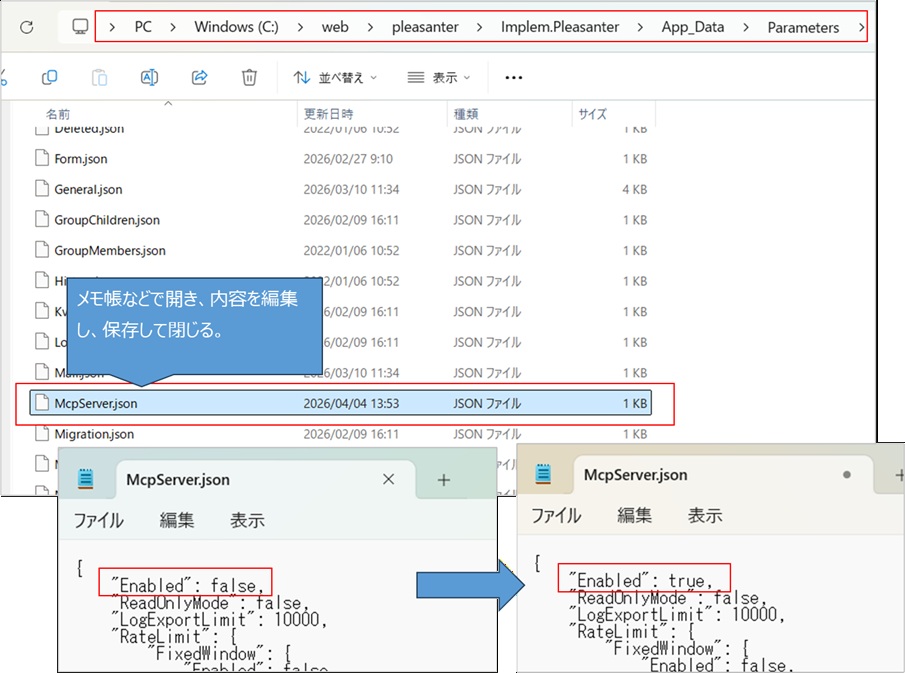This screenshot has width=905, height=673.
Task: Open ファイル menu in the Enabled false Notepad
Action: [98, 520]
